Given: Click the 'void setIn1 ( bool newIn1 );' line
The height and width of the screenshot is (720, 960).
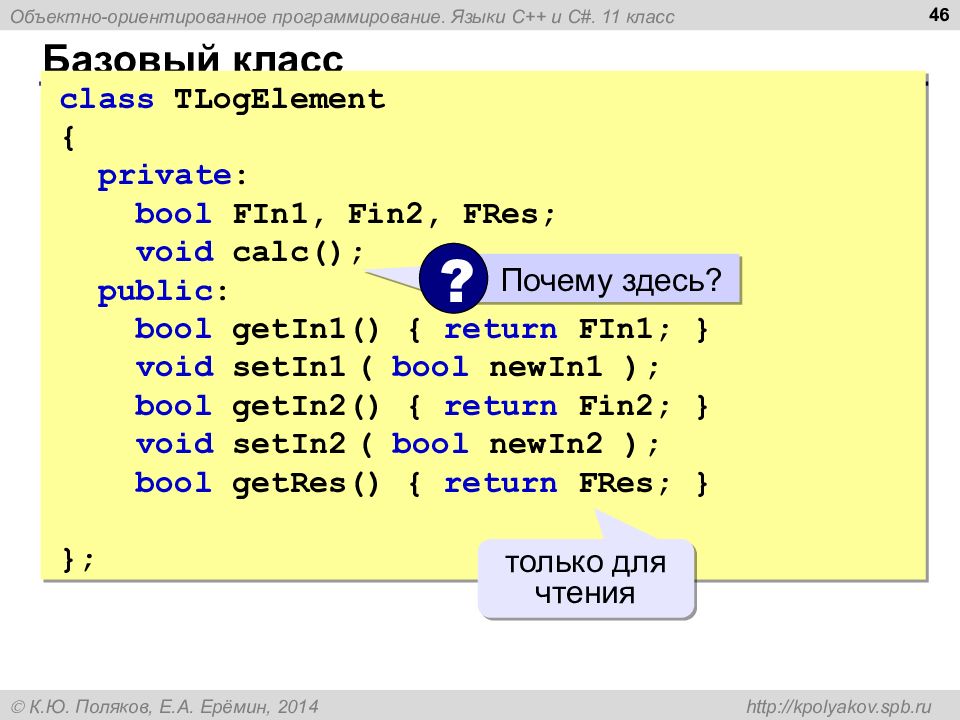Looking at the screenshot, I should click(397, 367).
